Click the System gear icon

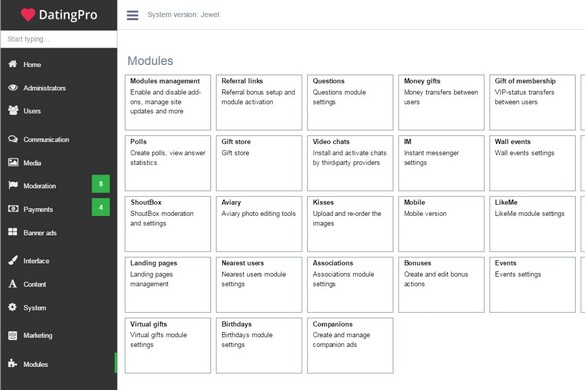pos(12,307)
